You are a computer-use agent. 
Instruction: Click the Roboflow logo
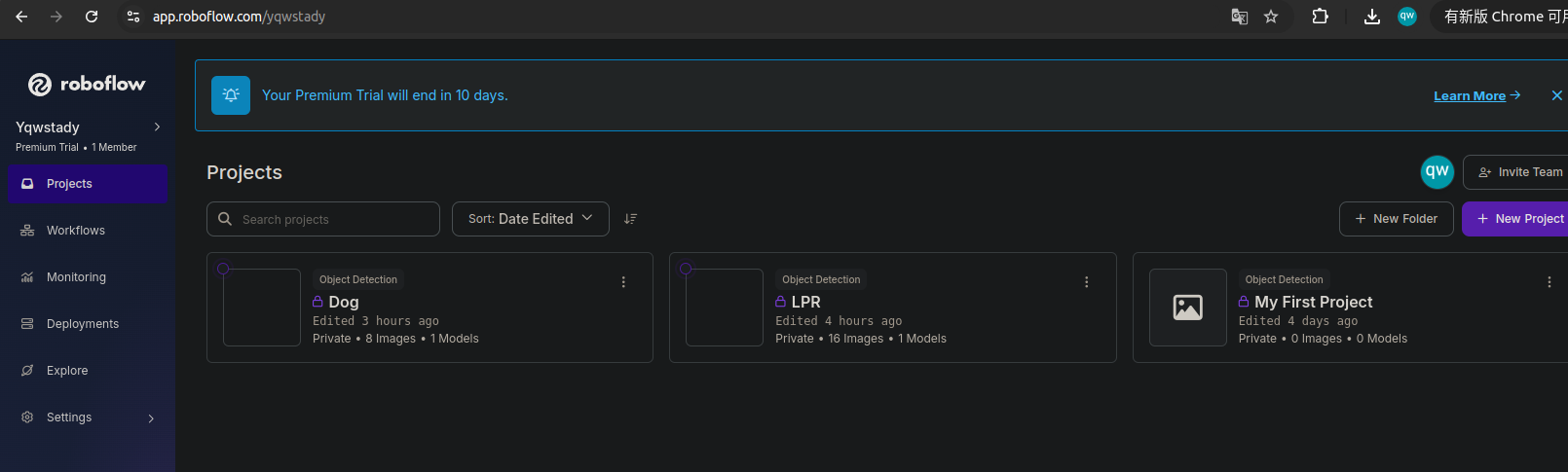(87, 85)
